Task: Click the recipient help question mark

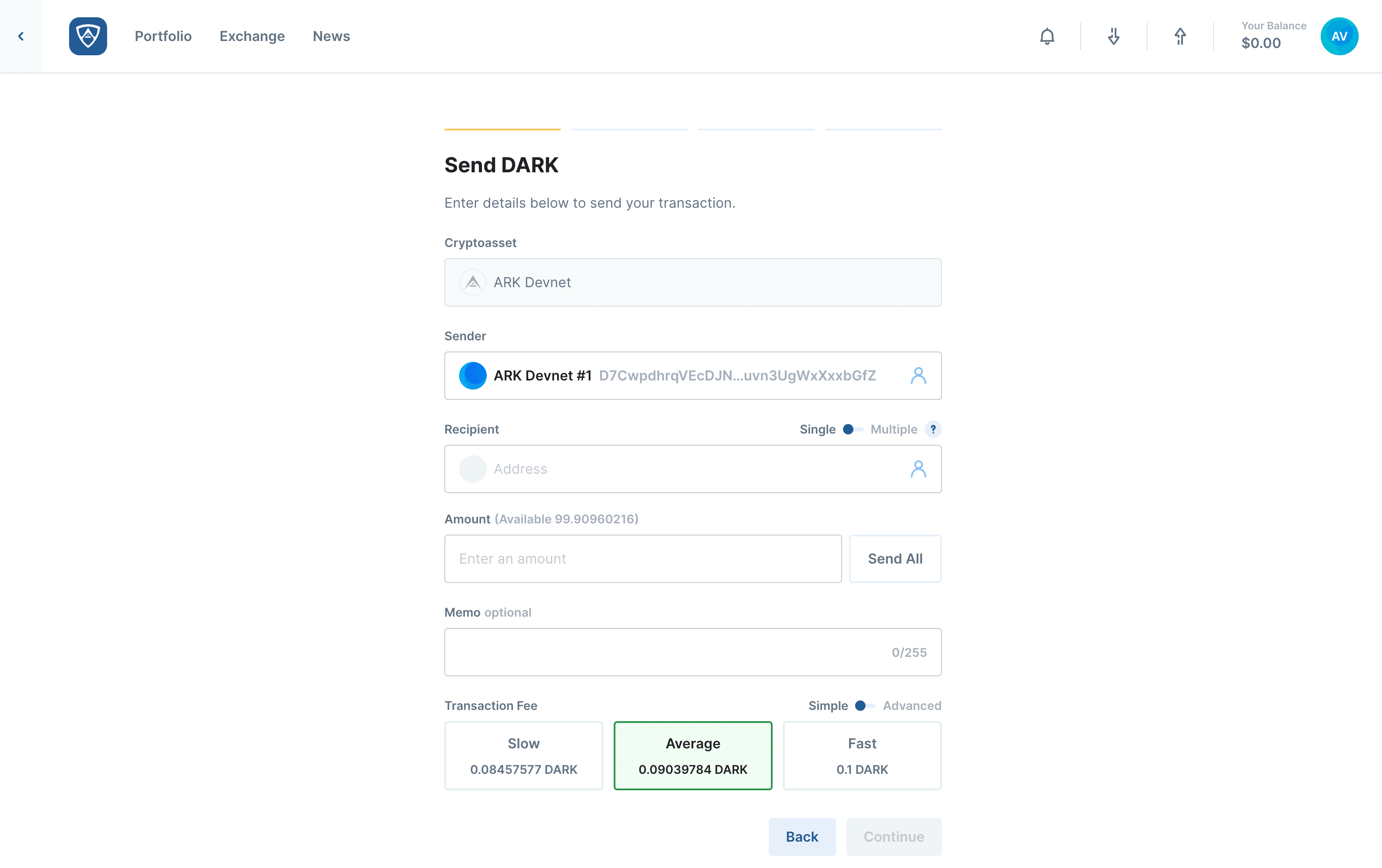Action: [932, 429]
